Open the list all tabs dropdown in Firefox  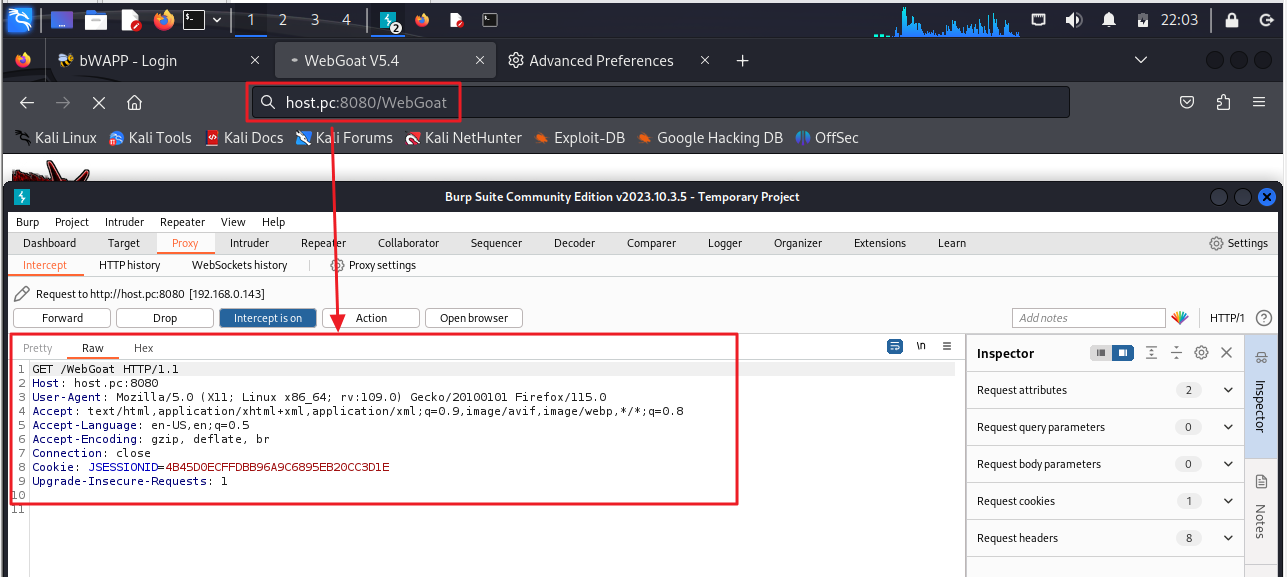[1141, 60]
